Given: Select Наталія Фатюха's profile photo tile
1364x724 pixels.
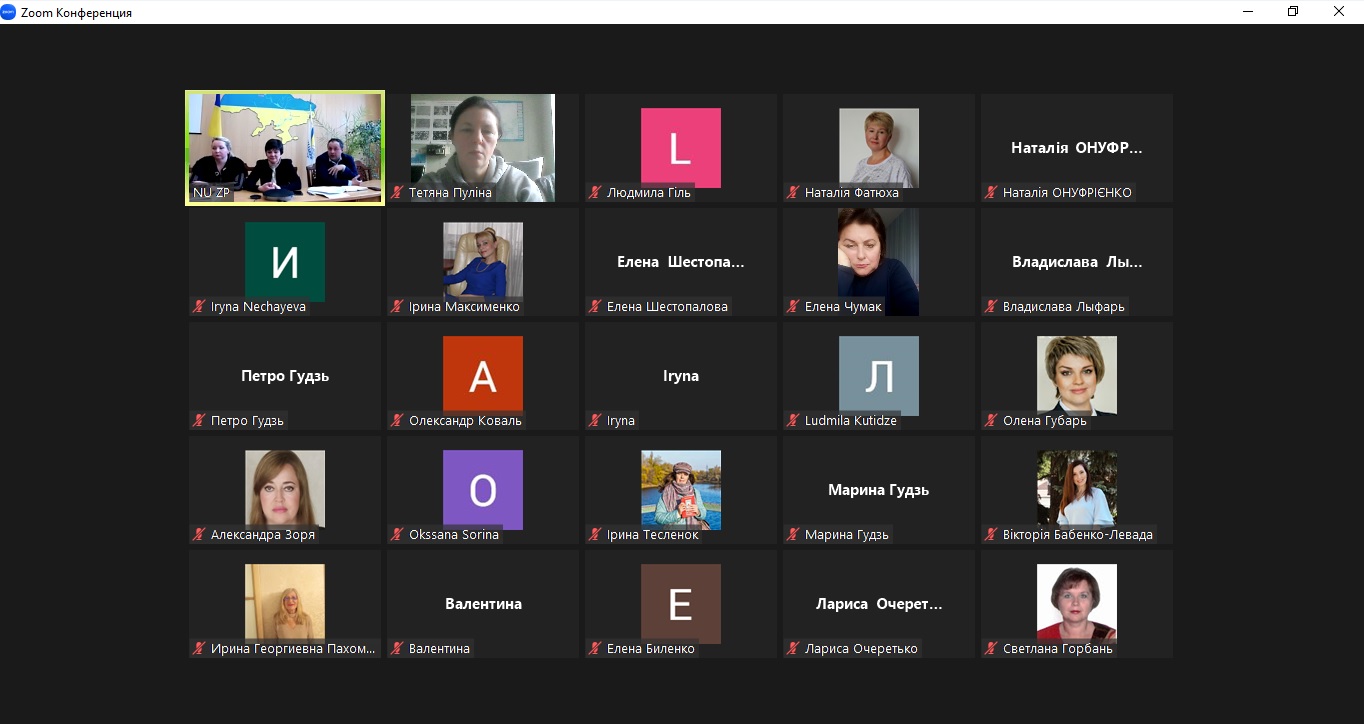Looking at the screenshot, I should (878, 147).
